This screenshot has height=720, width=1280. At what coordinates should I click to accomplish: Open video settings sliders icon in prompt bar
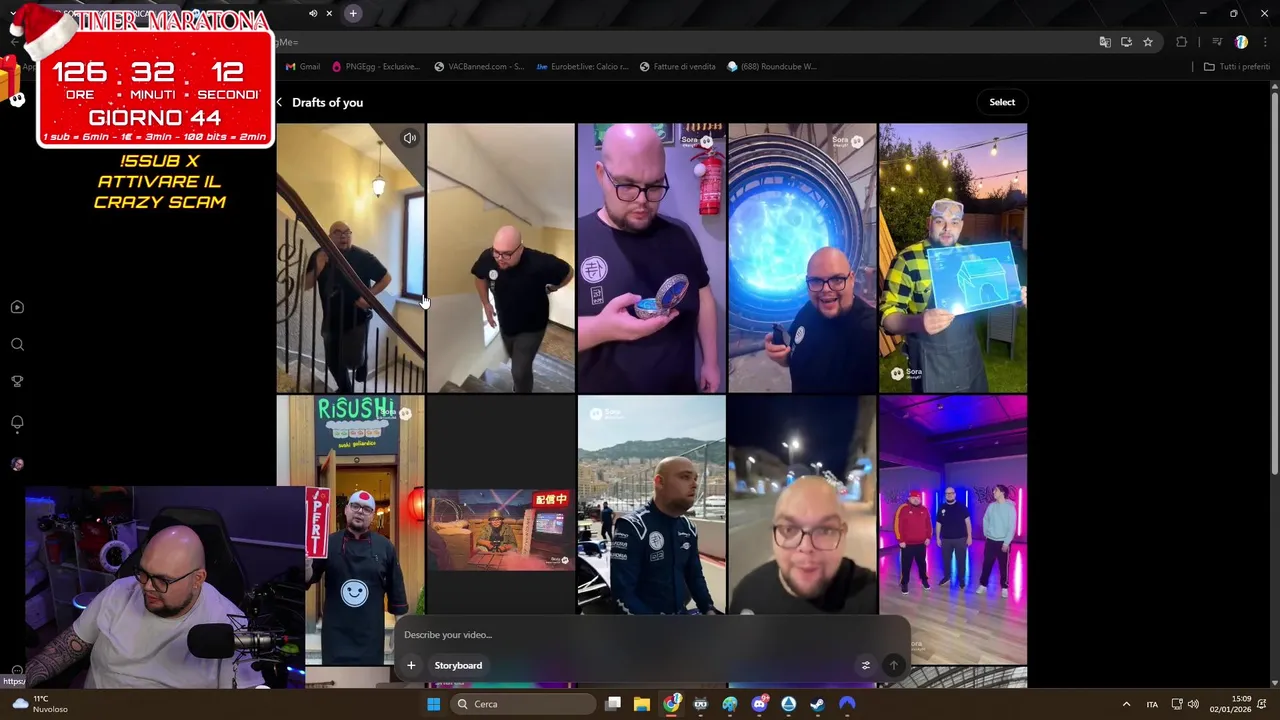(866, 665)
